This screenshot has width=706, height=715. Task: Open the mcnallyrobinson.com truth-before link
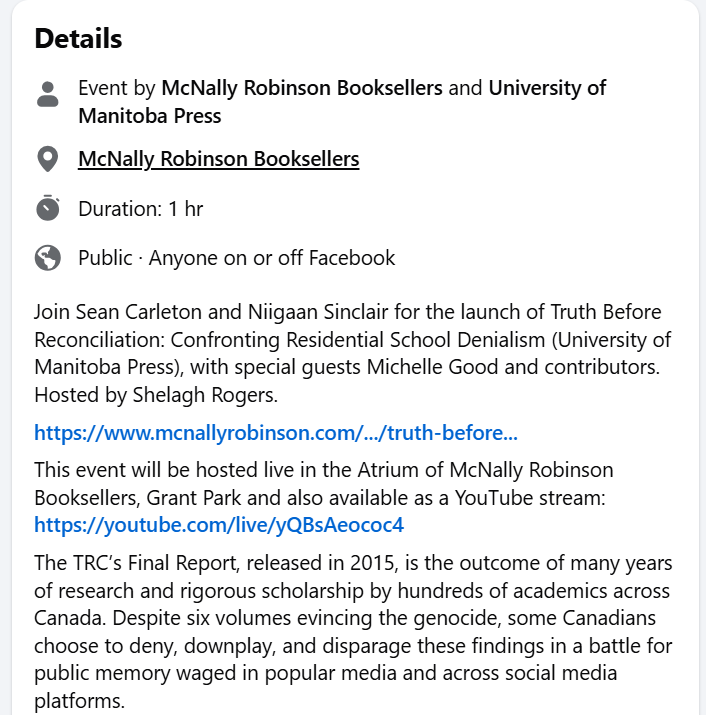276,433
